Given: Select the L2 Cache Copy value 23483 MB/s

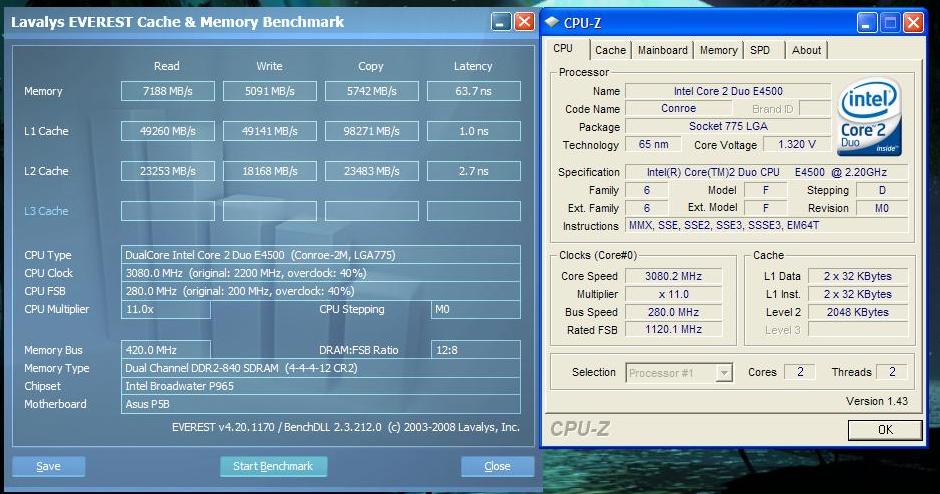Looking at the screenshot, I should coord(372,171).
